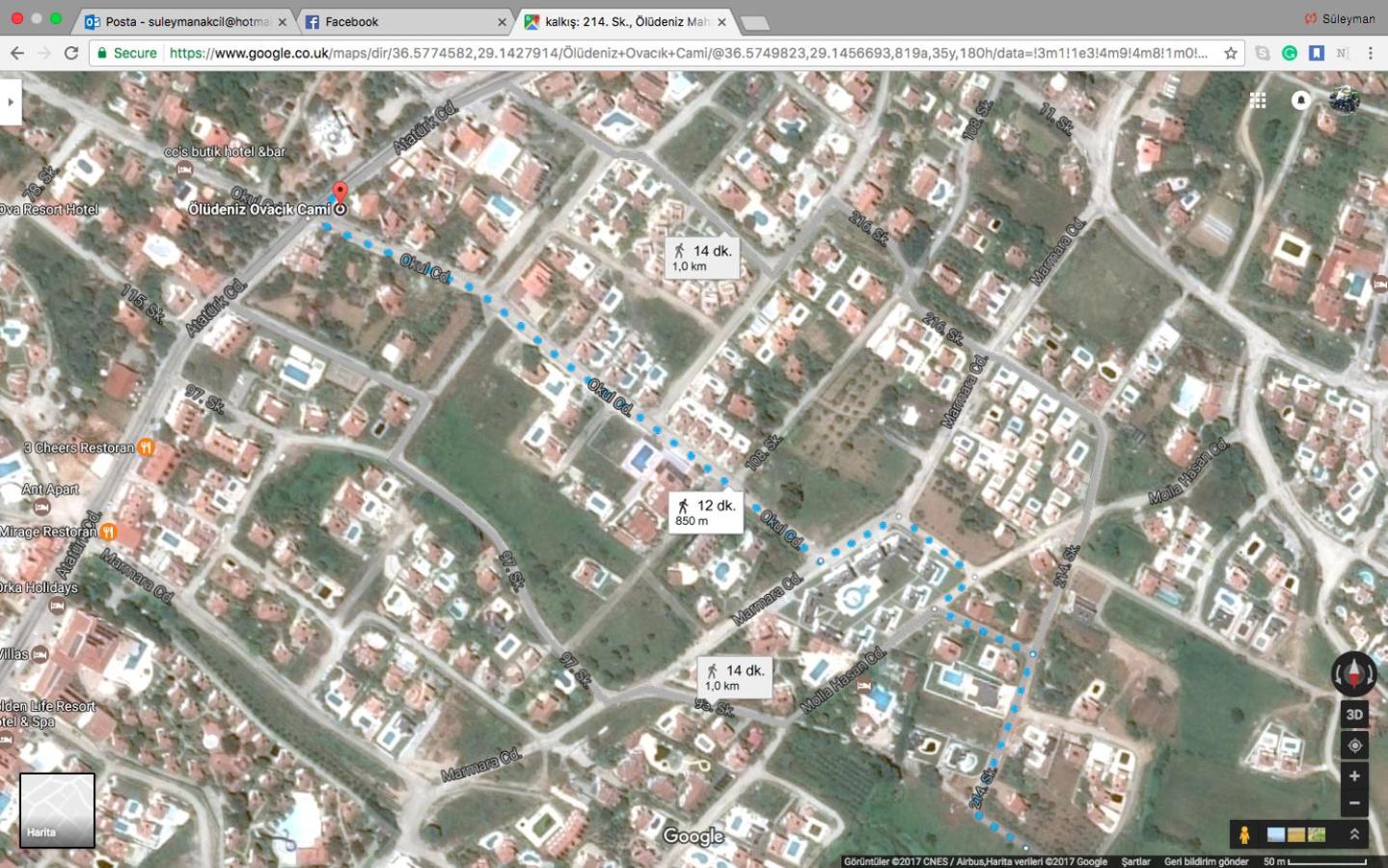The image size is (1388, 868).
Task: Open the Google apps grid
Action: click(1258, 100)
